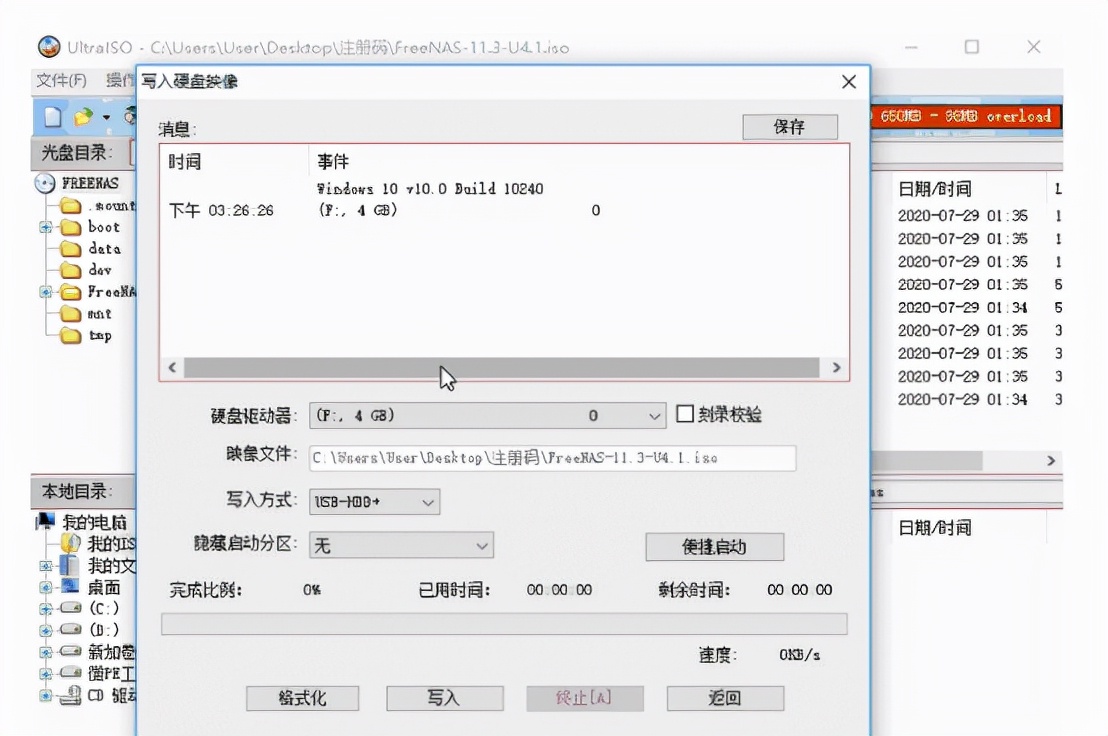Click right scroll arrow in UltraISO file list

(x=1051, y=461)
